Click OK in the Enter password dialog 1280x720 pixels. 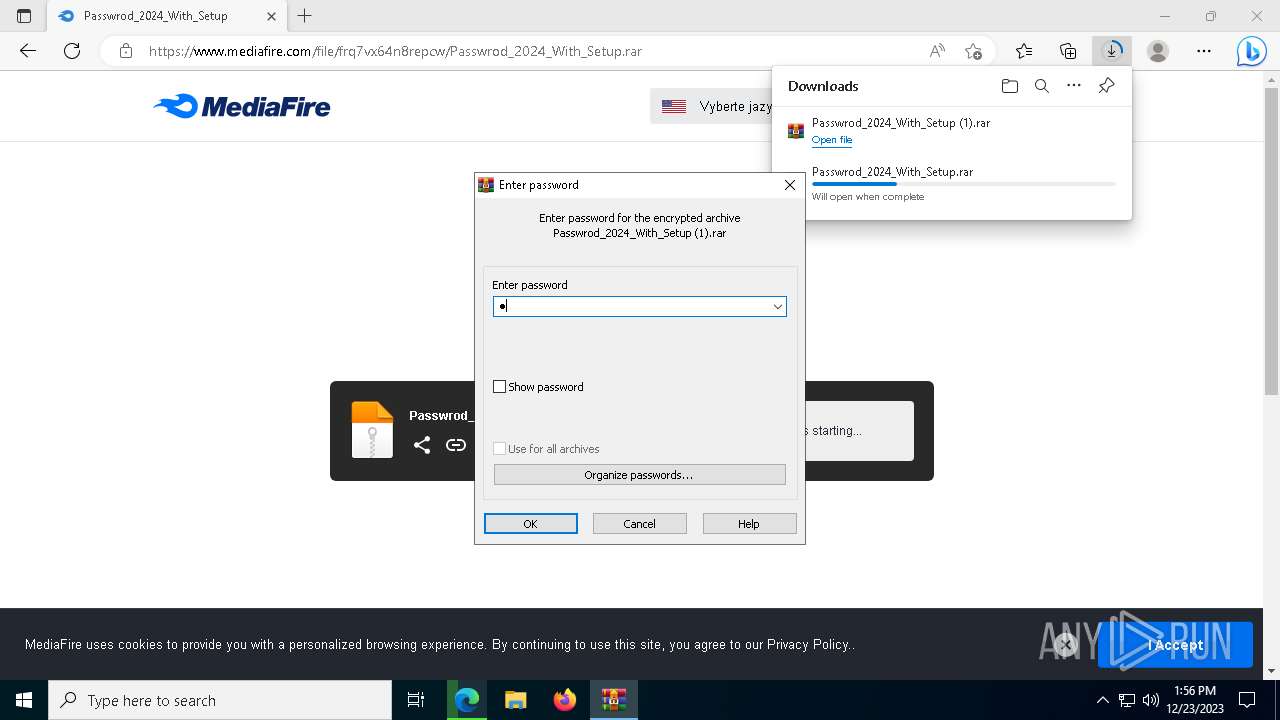530,524
